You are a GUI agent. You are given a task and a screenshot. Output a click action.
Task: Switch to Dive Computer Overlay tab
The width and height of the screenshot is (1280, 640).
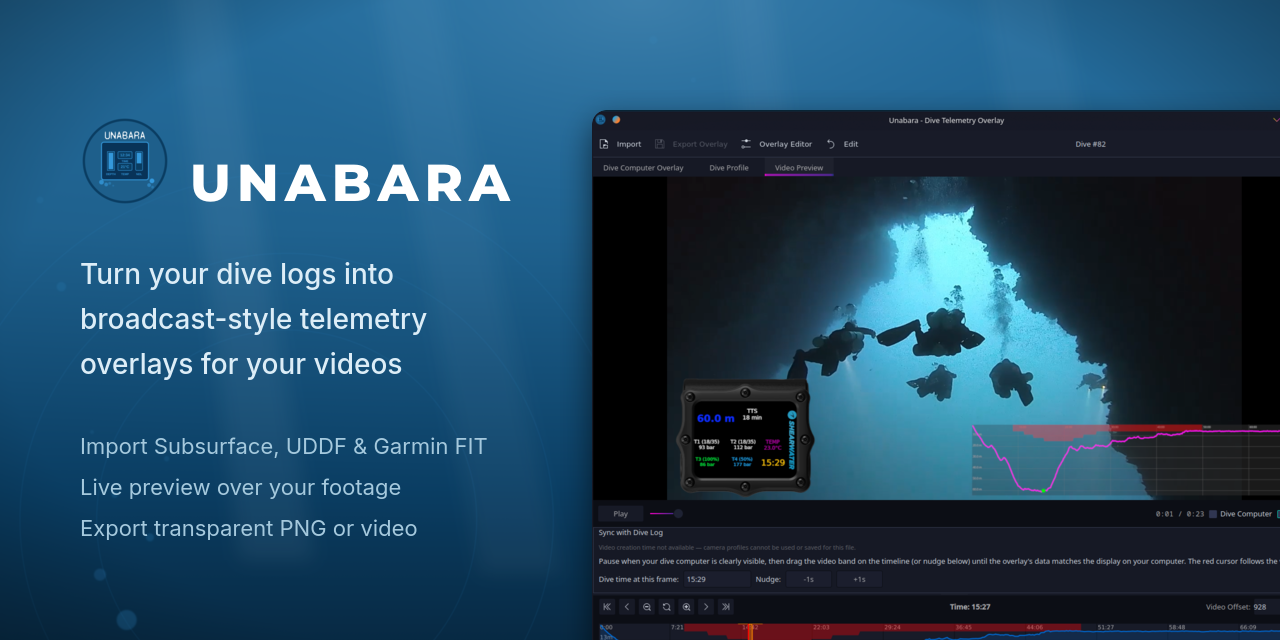(x=643, y=168)
